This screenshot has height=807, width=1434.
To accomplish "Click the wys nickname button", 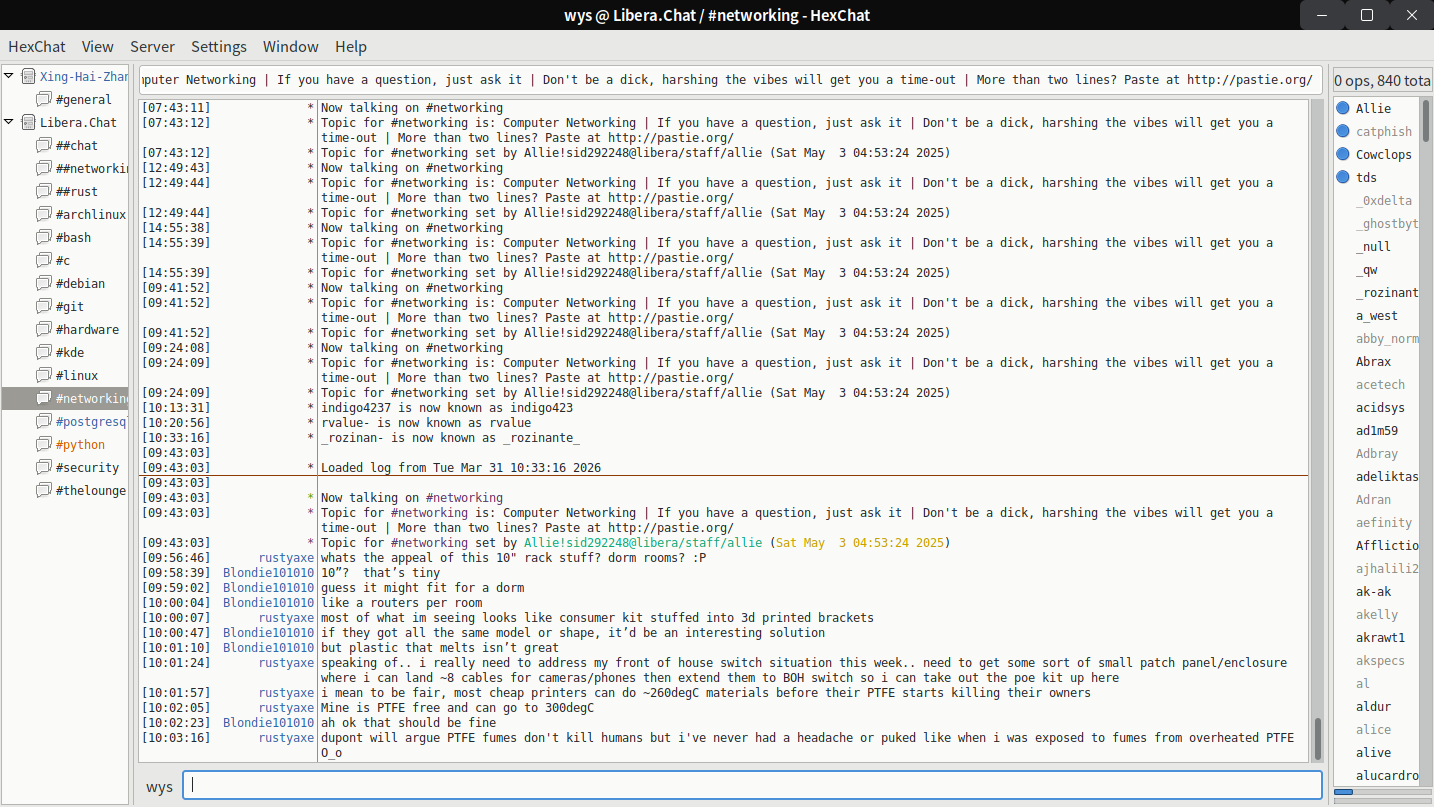I will (x=159, y=786).
